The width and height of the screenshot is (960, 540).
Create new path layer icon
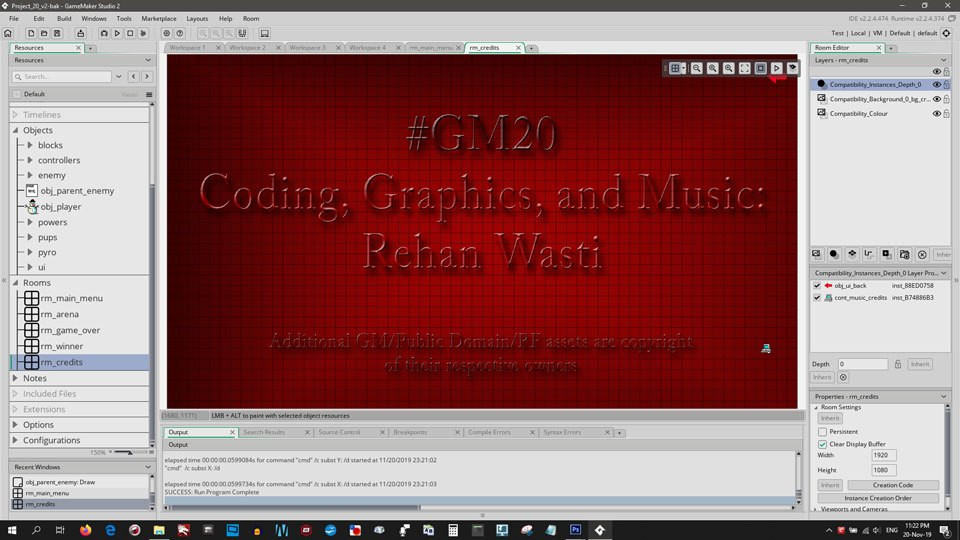[869, 254]
